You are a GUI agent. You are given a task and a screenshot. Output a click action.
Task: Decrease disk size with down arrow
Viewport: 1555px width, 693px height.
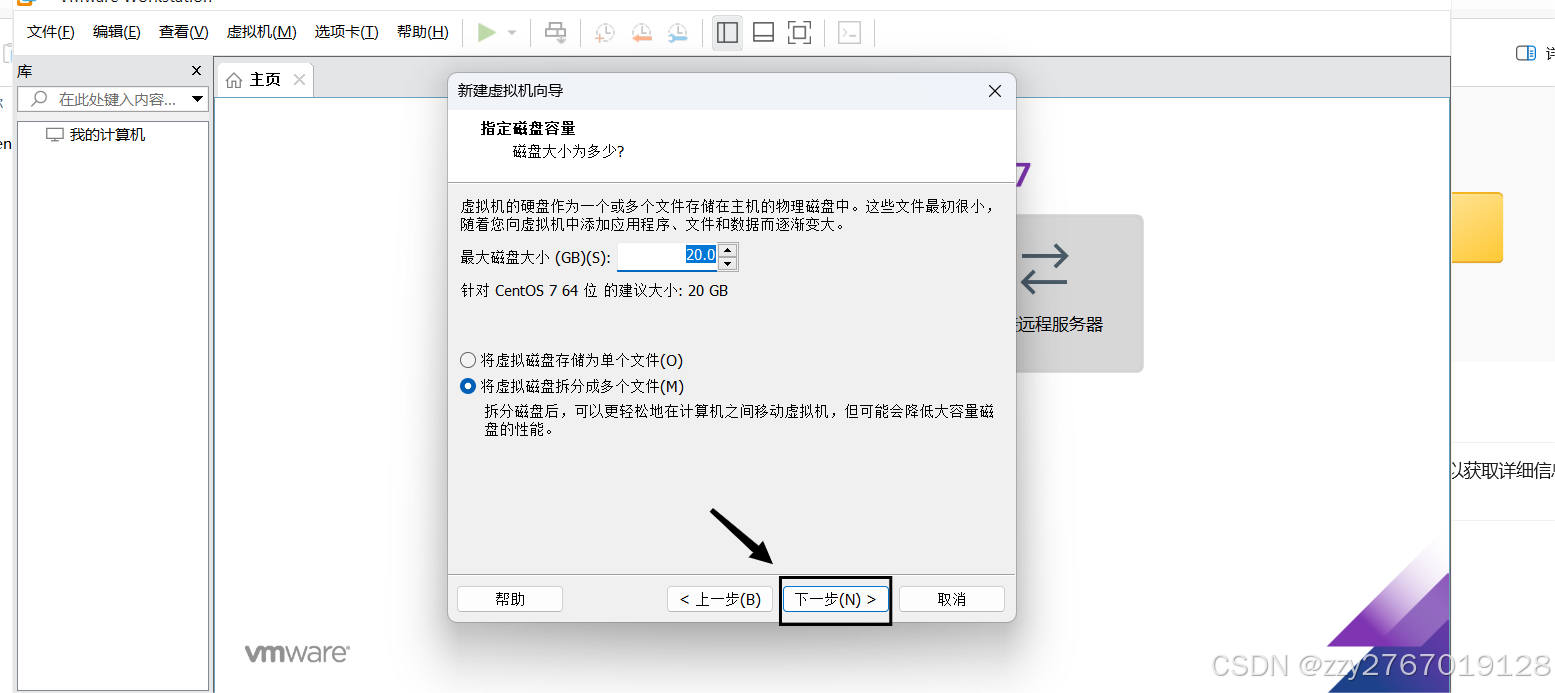pos(728,264)
